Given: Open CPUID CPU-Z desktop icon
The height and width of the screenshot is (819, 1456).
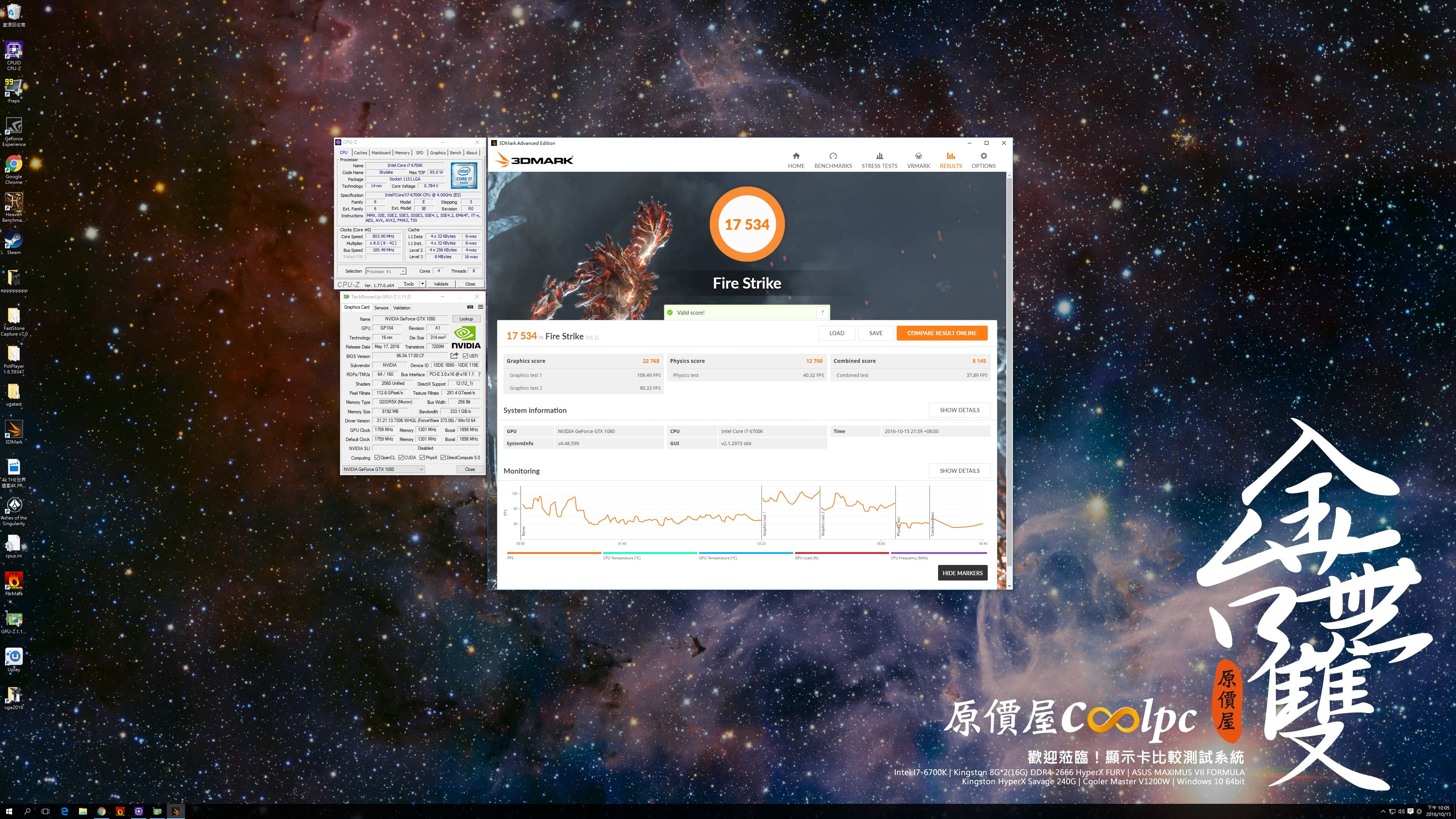Looking at the screenshot, I should coord(14,56).
